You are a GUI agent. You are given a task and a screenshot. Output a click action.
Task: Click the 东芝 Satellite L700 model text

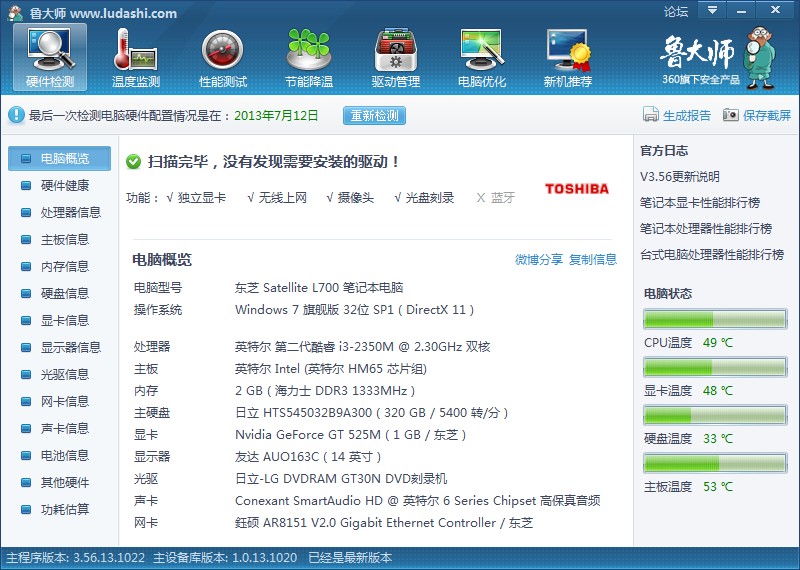[x=319, y=288]
